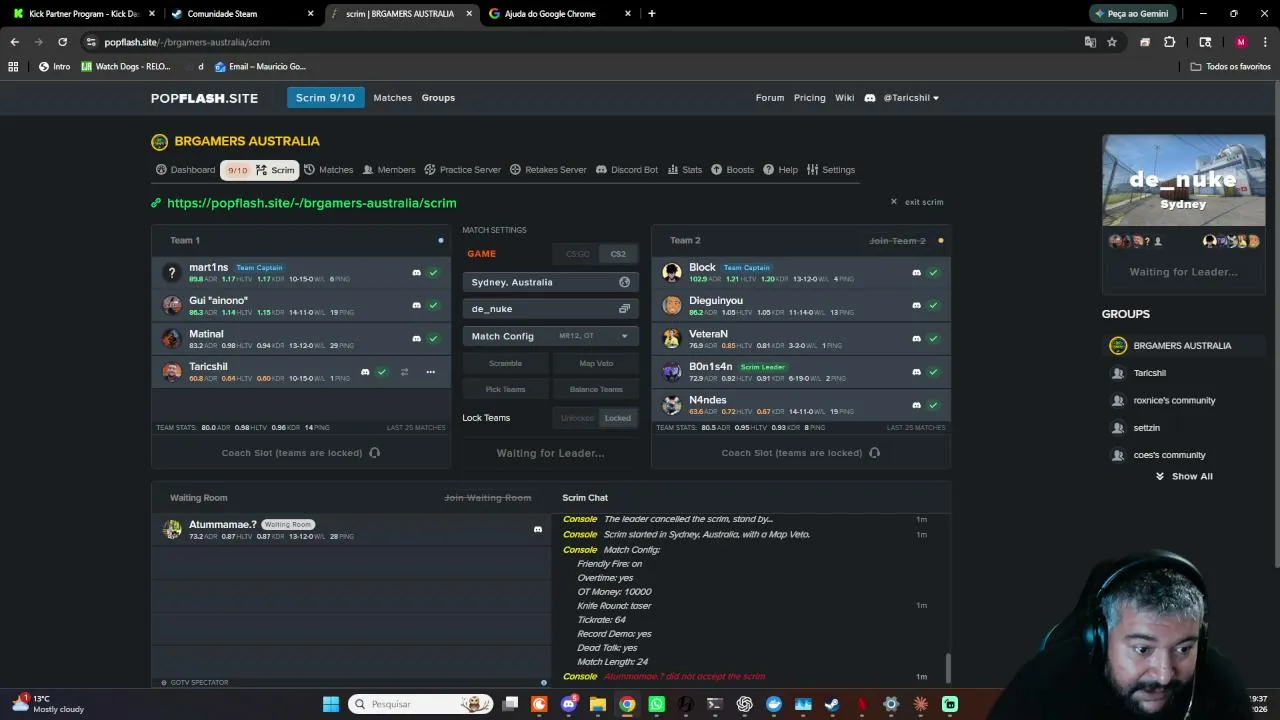This screenshot has width=1280, height=720.
Task: Click the Google Translate icon in address bar
Action: (1090, 42)
